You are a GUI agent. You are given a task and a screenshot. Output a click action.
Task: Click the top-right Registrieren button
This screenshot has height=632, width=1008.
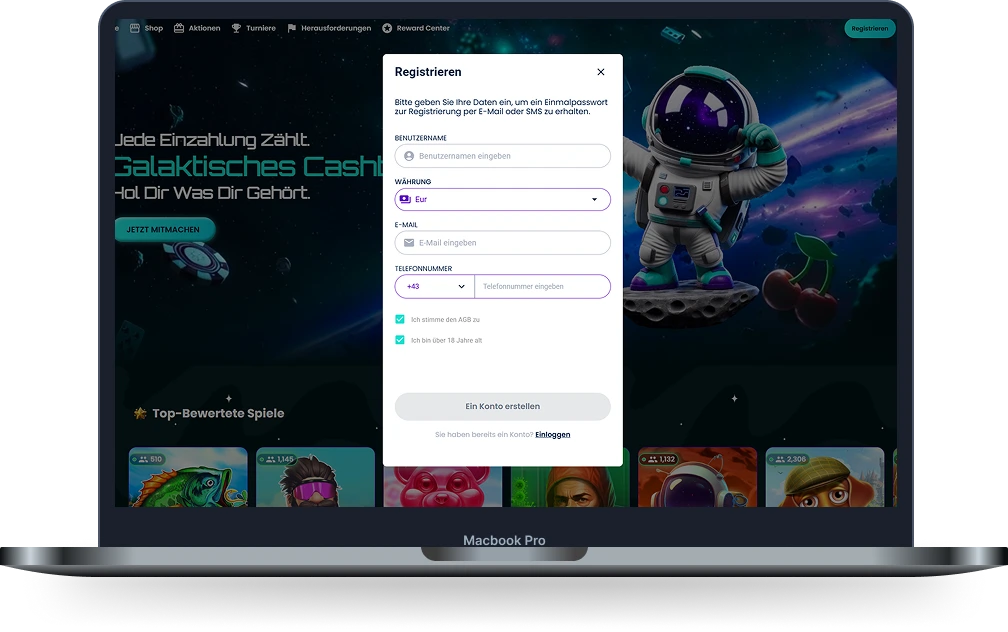(869, 28)
